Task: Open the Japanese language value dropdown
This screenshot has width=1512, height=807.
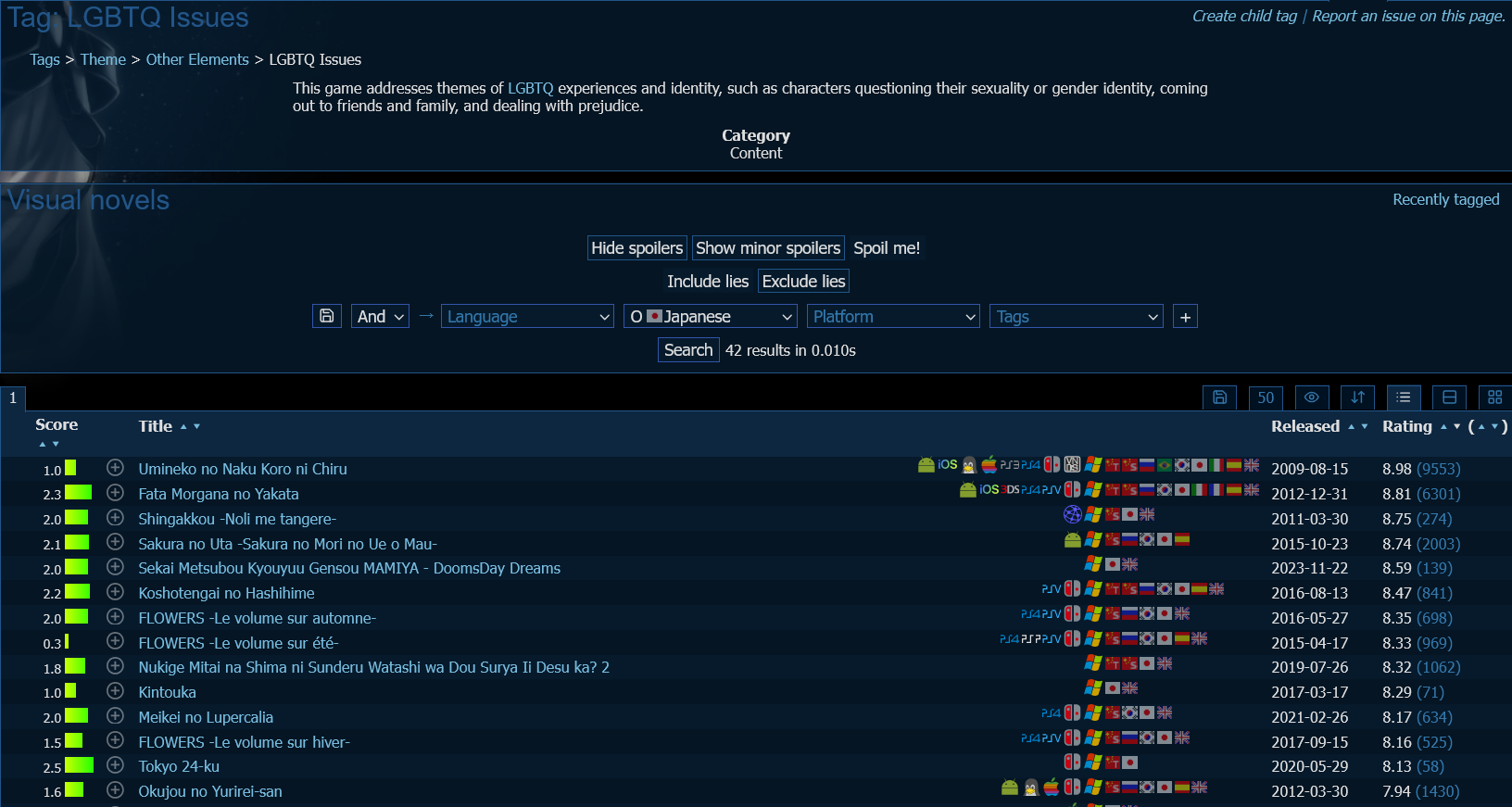Action: click(711, 317)
